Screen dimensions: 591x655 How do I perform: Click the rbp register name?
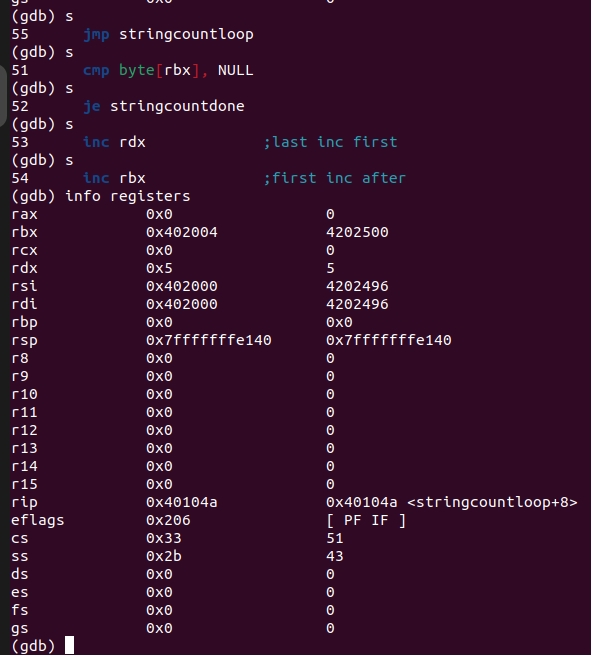click(x=24, y=323)
